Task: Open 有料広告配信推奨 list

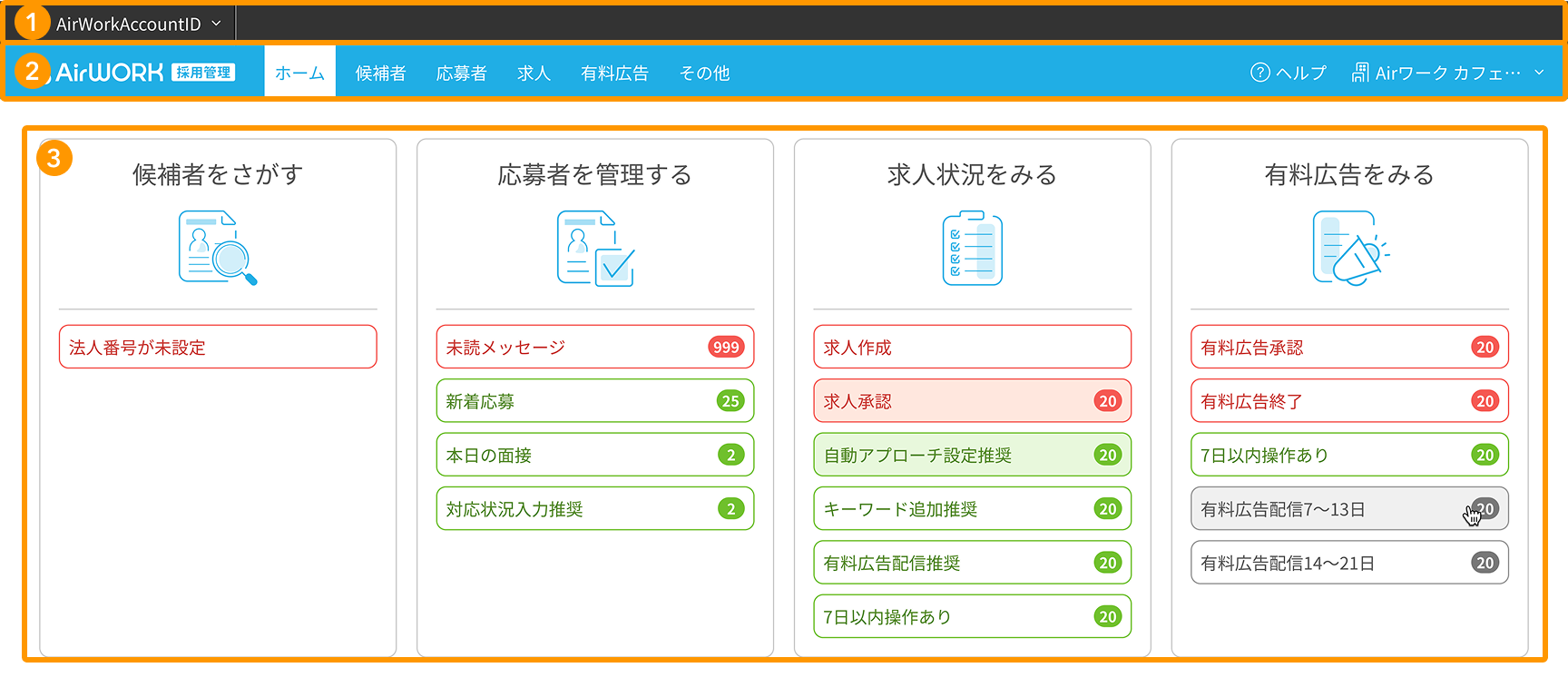Action: click(x=973, y=563)
